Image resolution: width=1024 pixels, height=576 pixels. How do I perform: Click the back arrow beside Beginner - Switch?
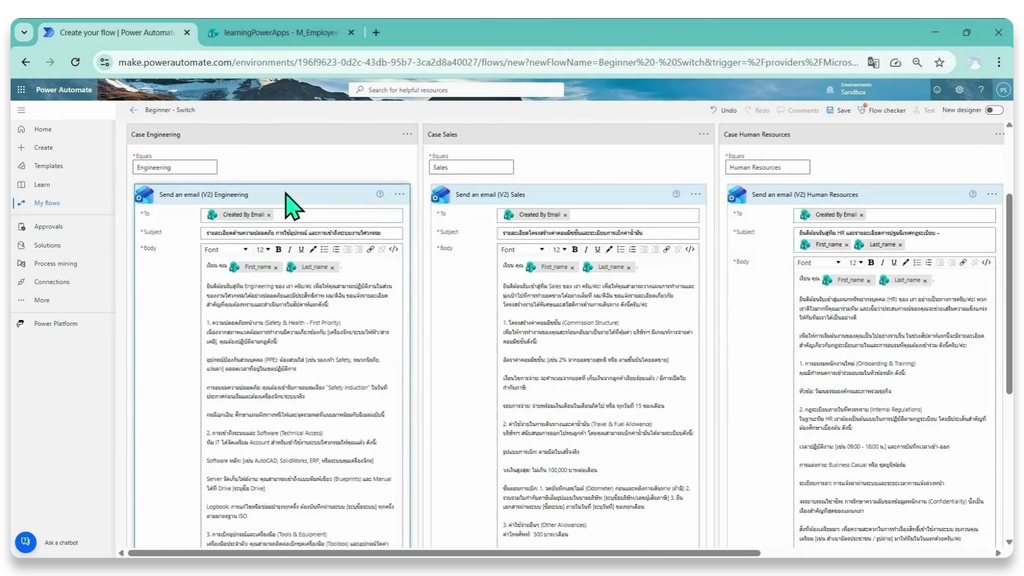click(133, 110)
